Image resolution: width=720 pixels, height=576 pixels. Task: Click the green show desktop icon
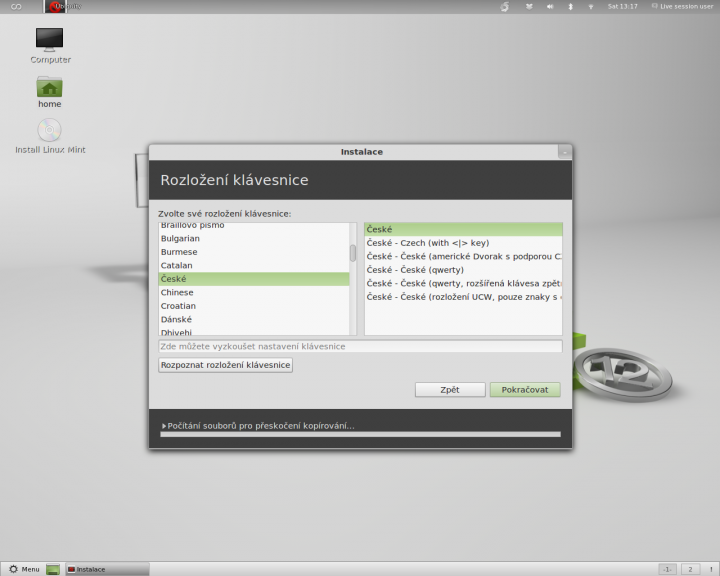coord(53,569)
